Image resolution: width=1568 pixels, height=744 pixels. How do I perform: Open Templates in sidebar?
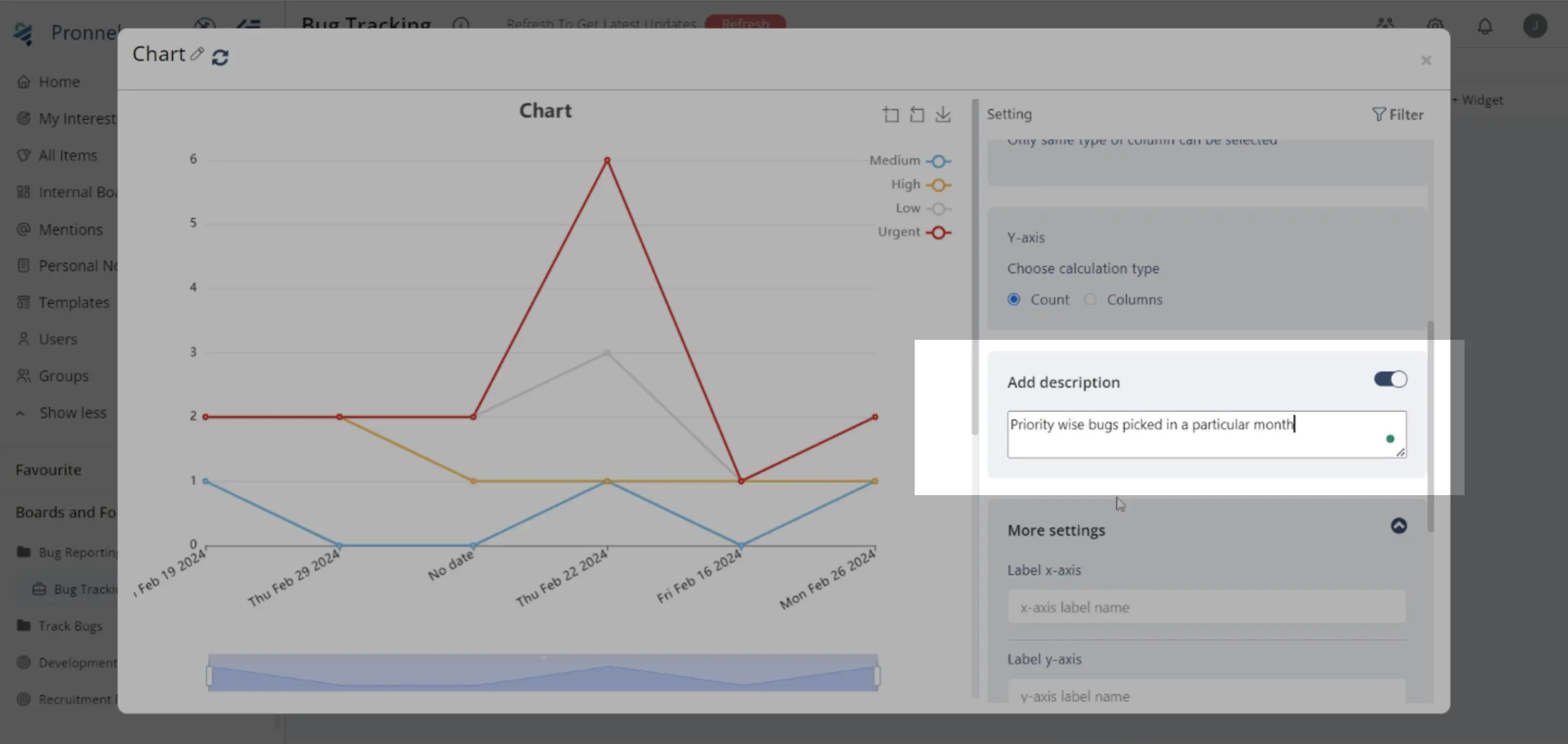[x=73, y=303]
